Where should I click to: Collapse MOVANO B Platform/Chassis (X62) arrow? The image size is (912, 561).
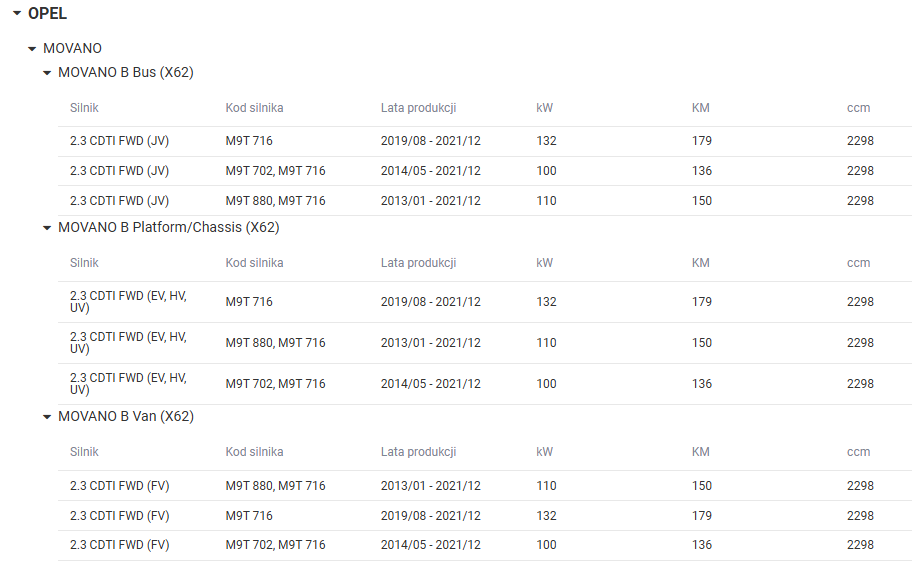47,228
